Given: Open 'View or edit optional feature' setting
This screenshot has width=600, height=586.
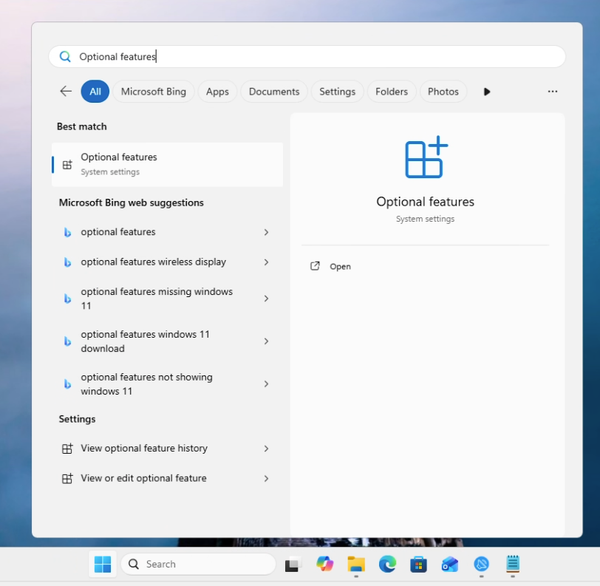Looking at the screenshot, I should tap(167, 478).
